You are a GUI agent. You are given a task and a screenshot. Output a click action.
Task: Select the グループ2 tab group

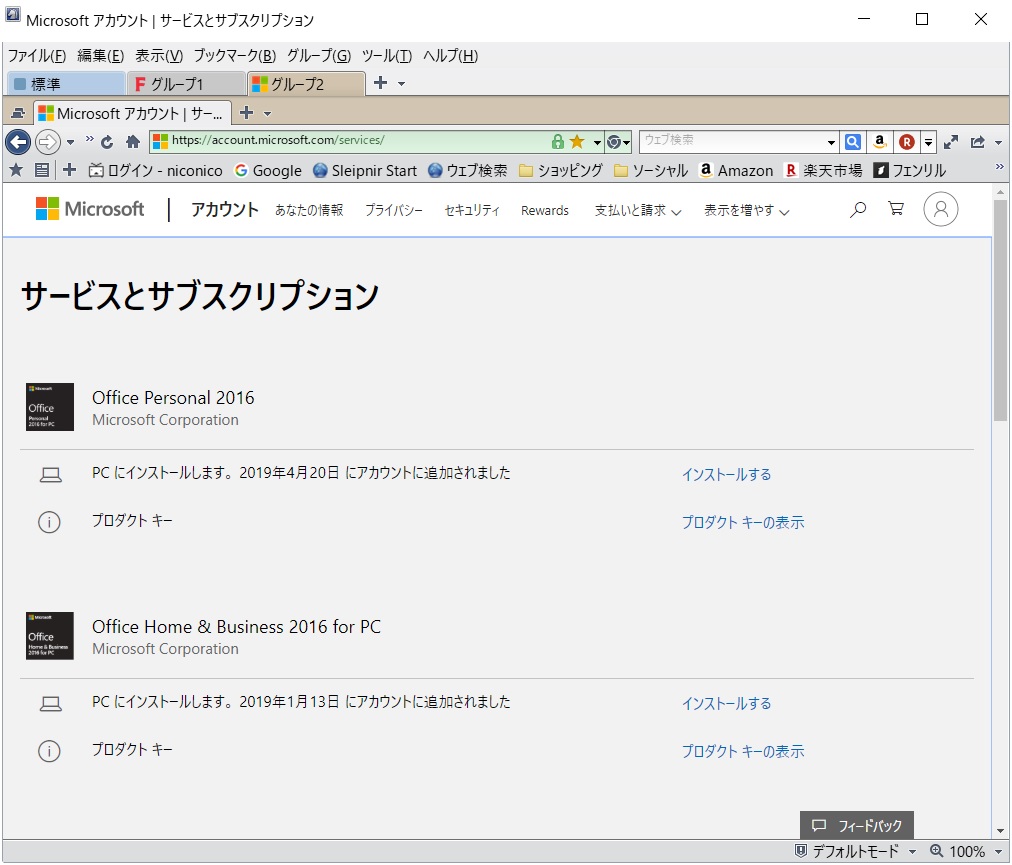point(306,84)
